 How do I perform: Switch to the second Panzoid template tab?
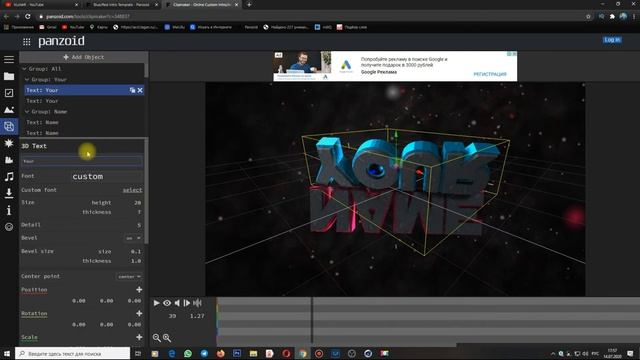coord(122,4)
